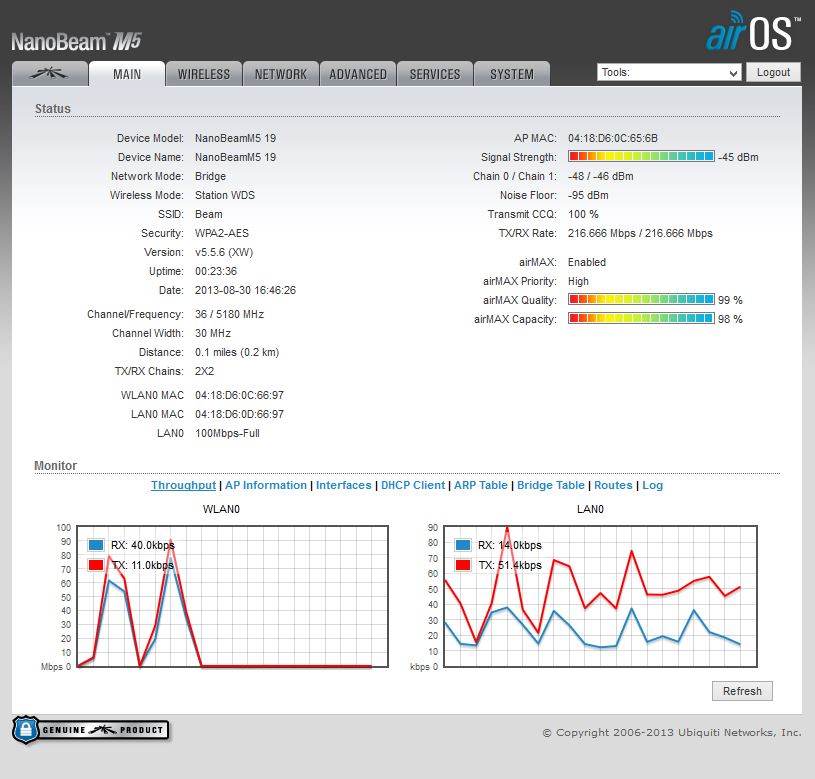
Task: Open the Throughput monitor link
Action: tap(183, 485)
